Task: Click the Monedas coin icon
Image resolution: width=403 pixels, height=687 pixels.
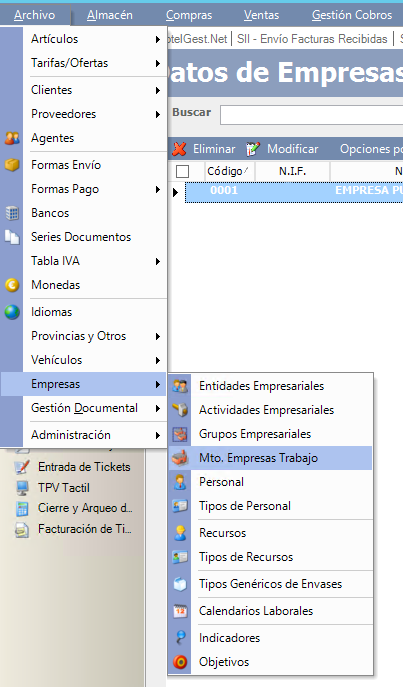Action: (12, 285)
